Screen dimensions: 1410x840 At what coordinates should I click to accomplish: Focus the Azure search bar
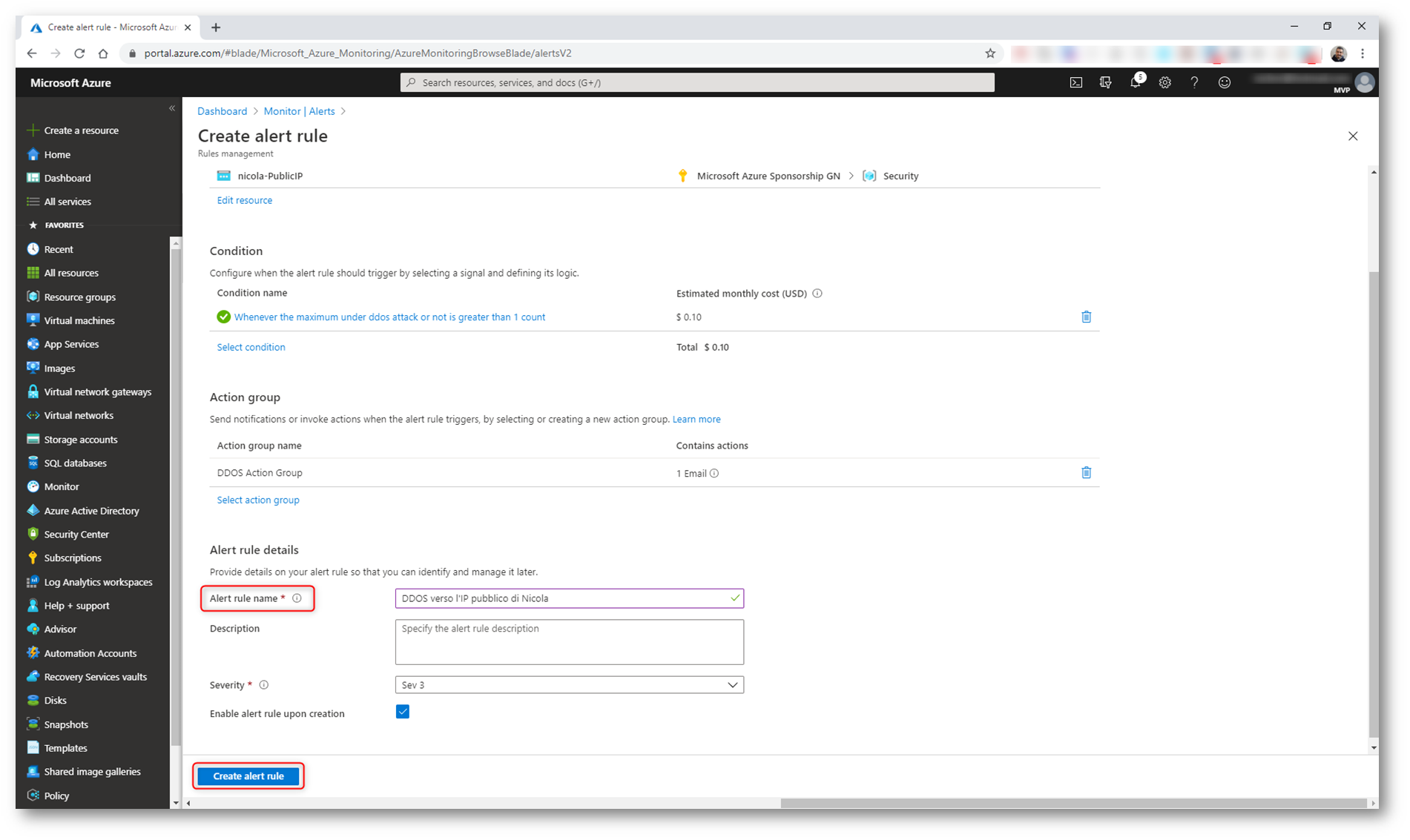pos(697,82)
